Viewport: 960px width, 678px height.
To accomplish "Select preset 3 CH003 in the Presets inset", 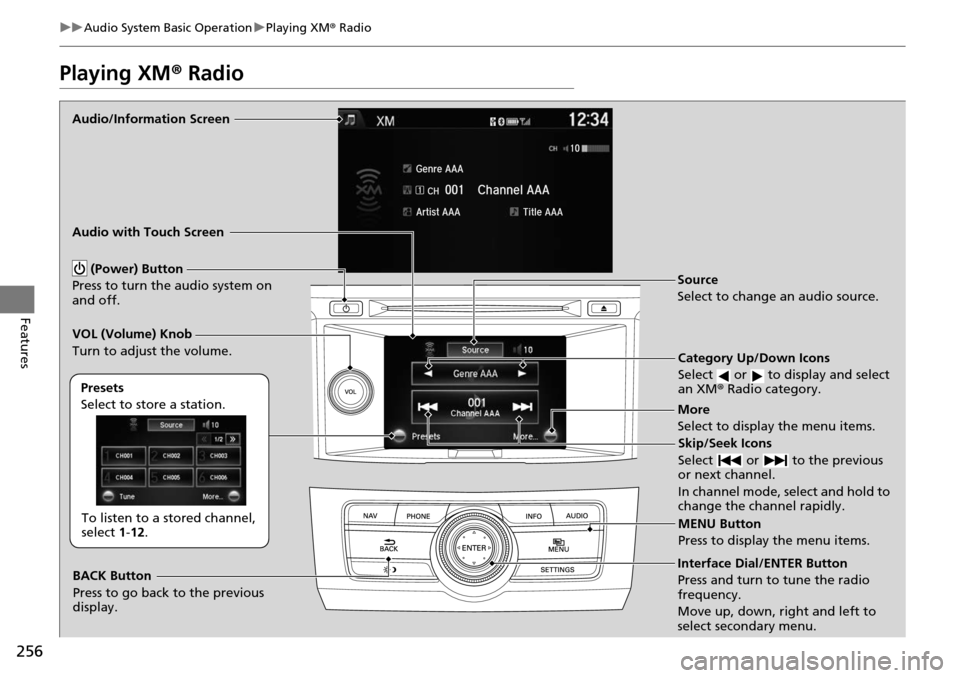I will (219, 456).
